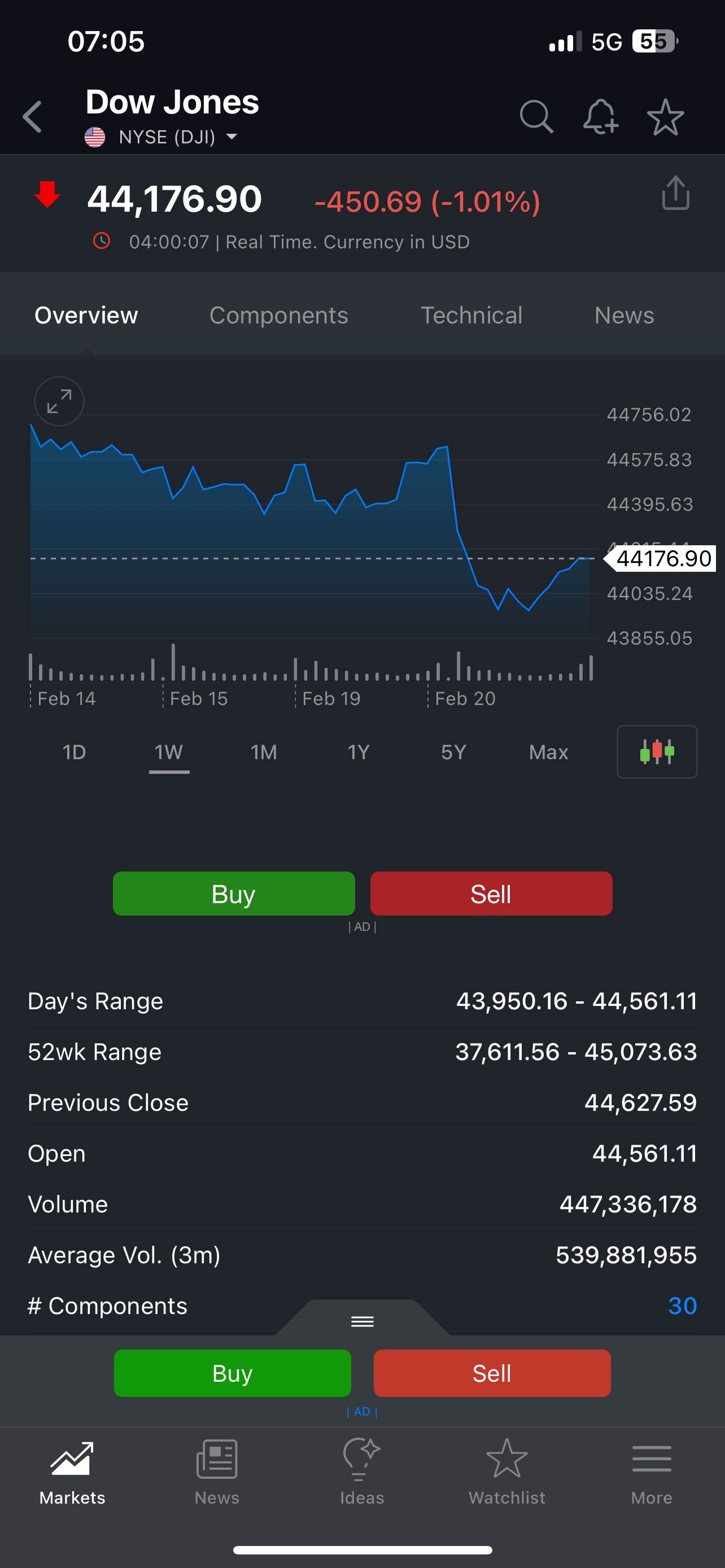Expand chart to fullscreen
The width and height of the screenshot is (725, 1568).
pyautogui.click(x=59, y=402)
